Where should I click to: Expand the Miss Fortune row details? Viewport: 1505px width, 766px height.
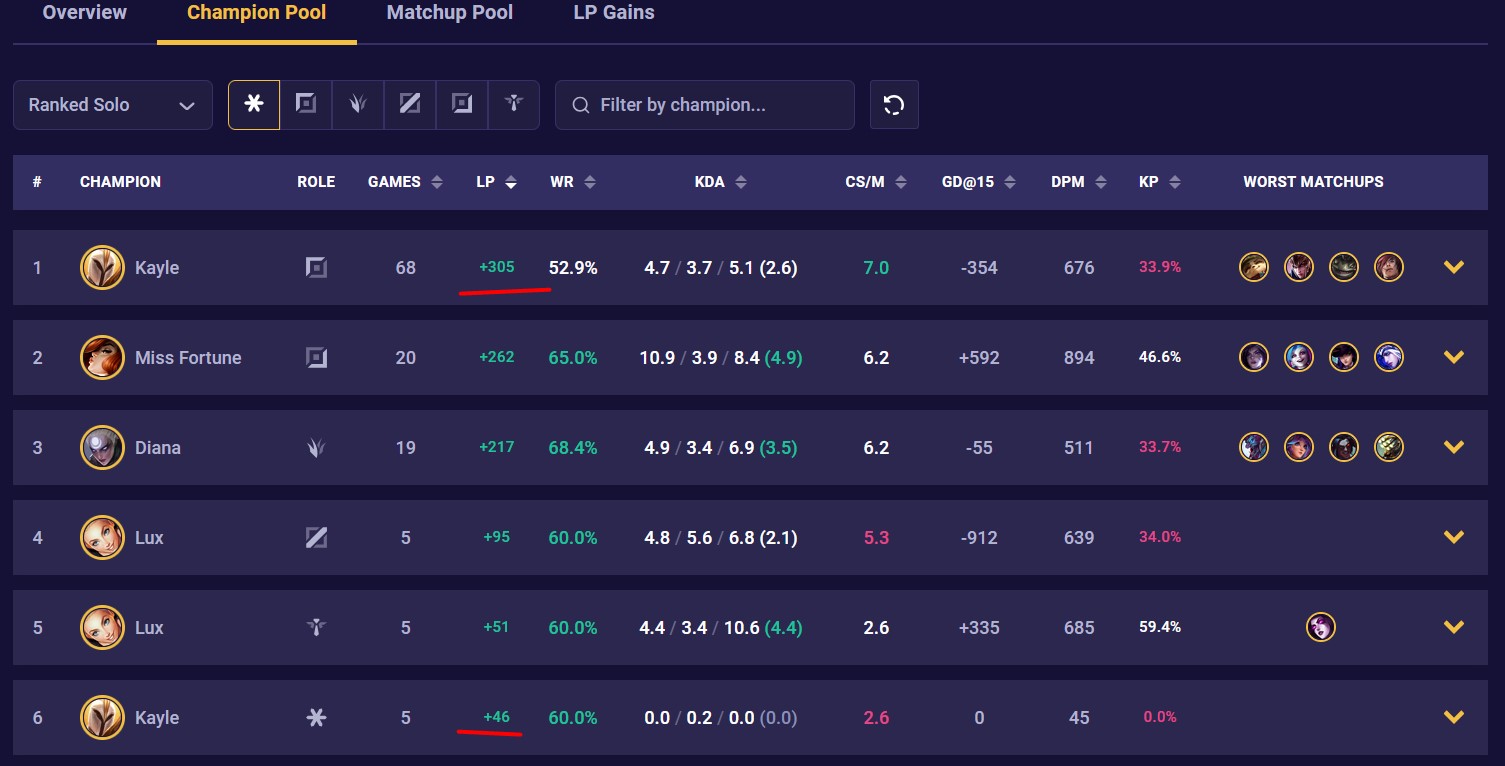click(x=1453, y=357)
